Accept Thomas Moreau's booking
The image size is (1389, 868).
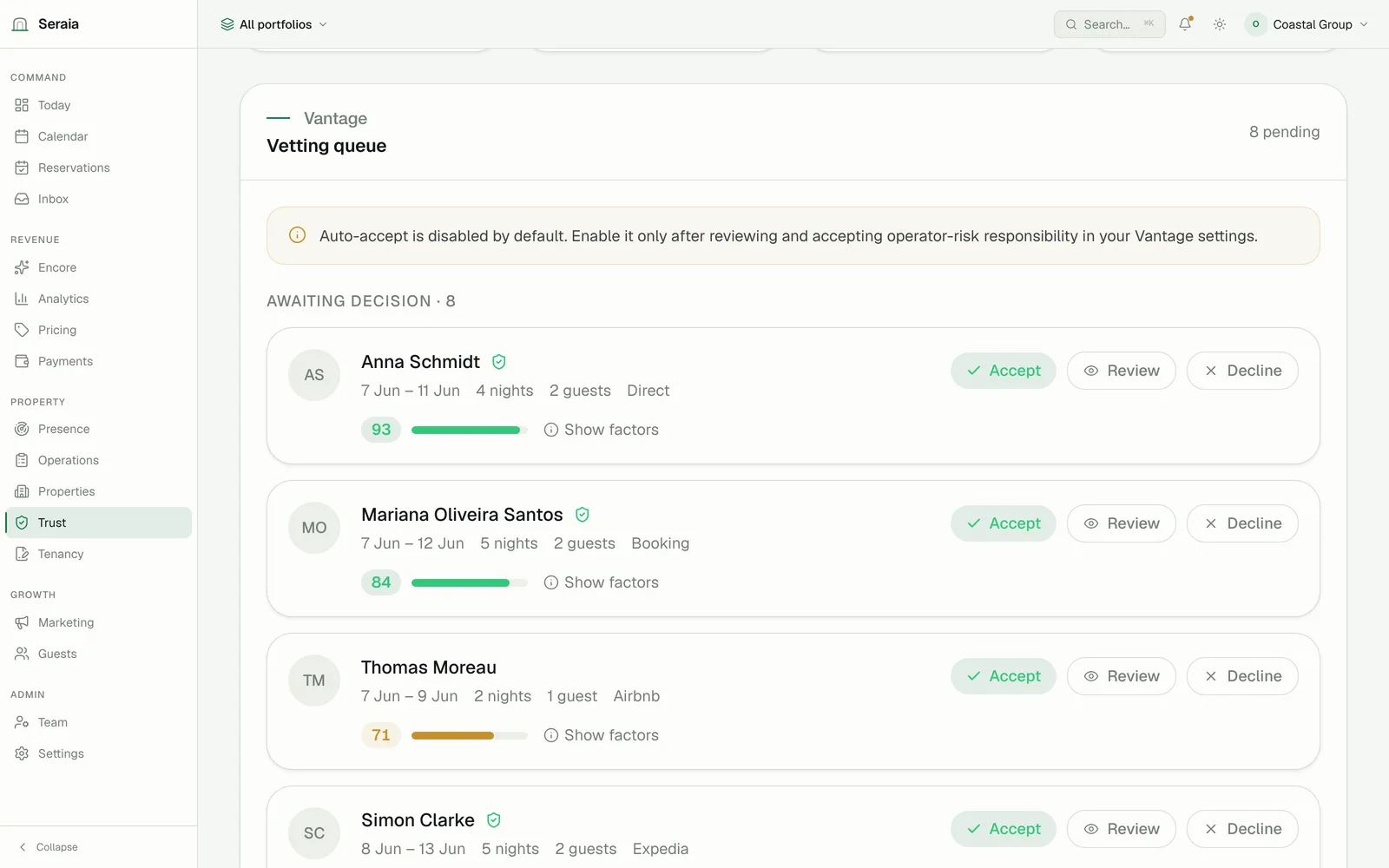pos(1004,676)
